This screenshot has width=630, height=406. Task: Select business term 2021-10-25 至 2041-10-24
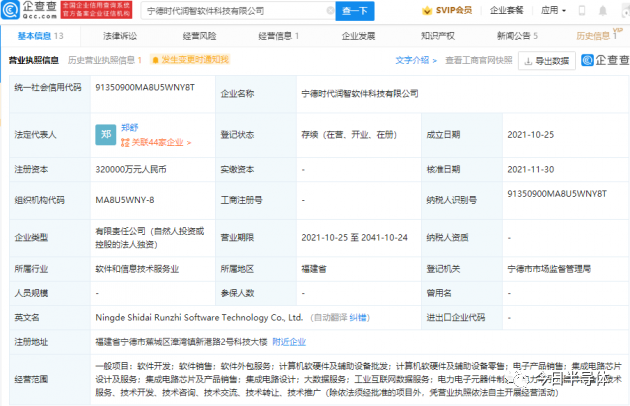[355, 238]
